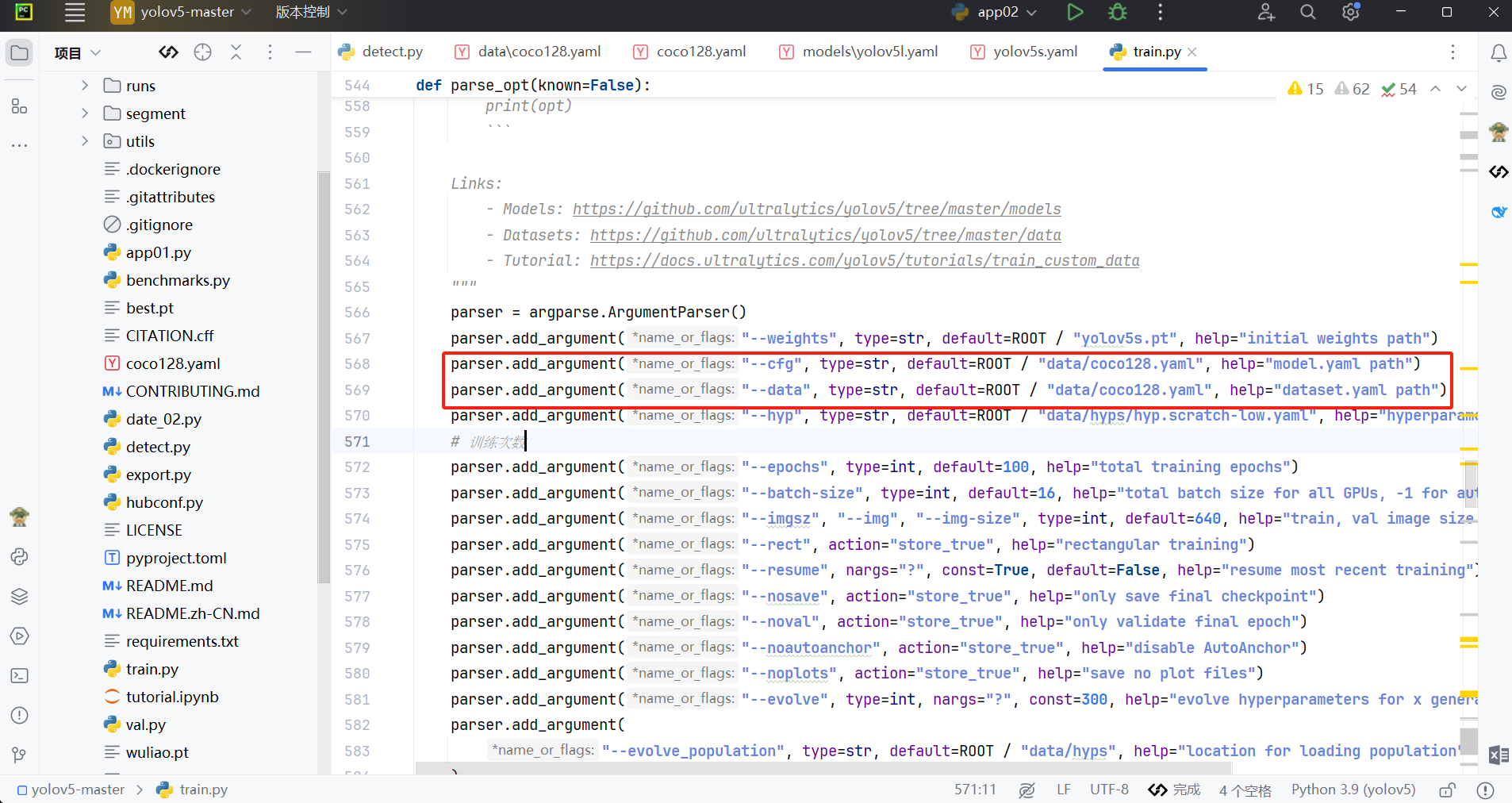The width and height of the screenshot is (1512, 803).
Task: Click line position 571:11 in status bar
Action: (x=975, y=790)
